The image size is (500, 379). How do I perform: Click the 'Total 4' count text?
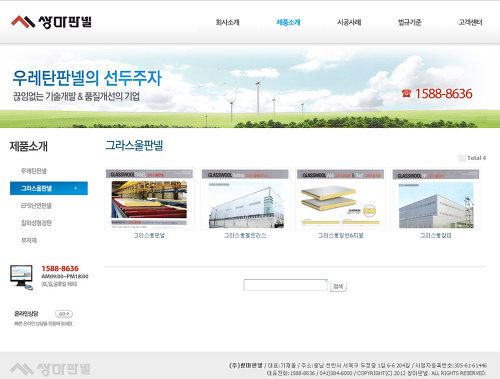pyautogui.click(x=477, y=158)
